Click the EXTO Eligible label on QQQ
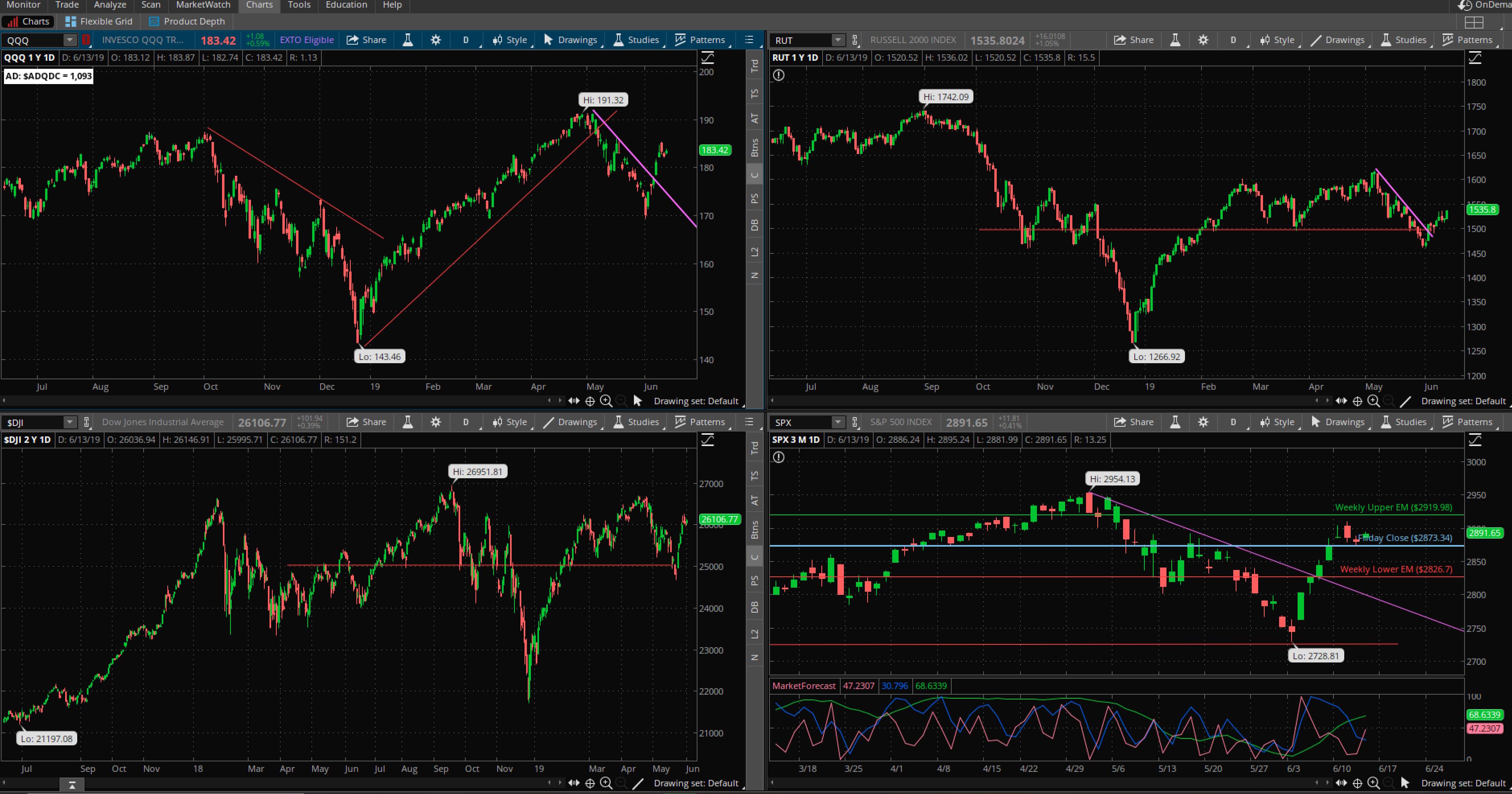The height and width of the screenshot is (794, 1512). click(x=307, y=40)
